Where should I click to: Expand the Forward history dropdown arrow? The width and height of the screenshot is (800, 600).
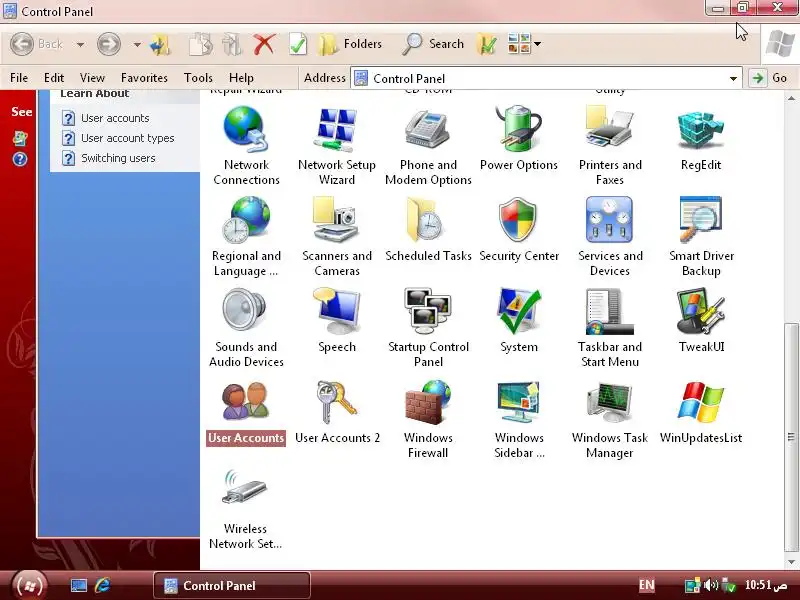[137, 45]
